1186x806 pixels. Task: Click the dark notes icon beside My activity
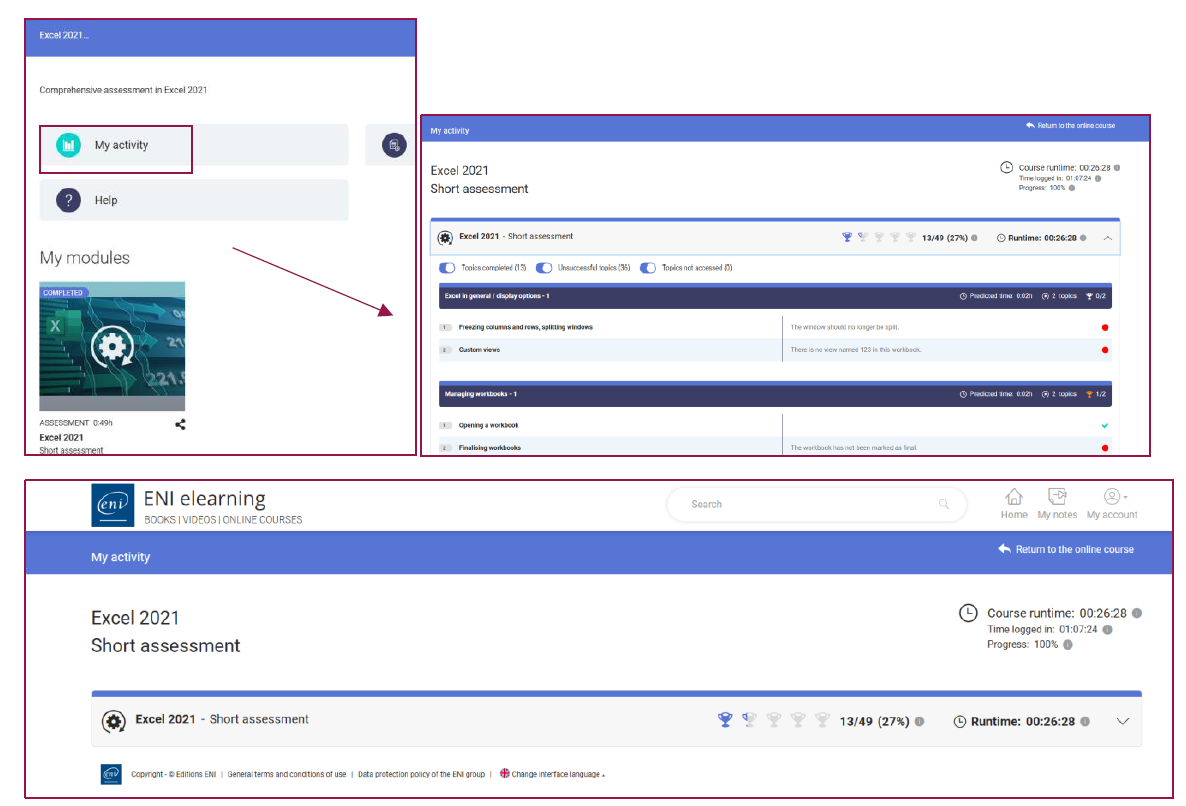click(x=393, y=145)
